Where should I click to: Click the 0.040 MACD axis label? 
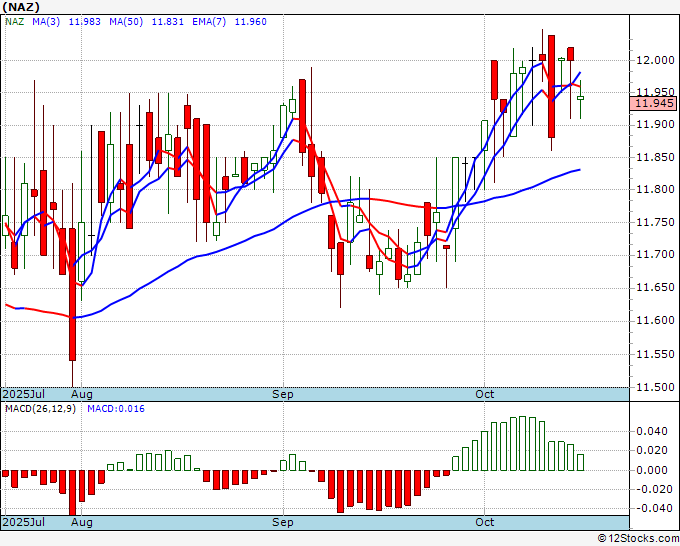(x=651, y=431)
